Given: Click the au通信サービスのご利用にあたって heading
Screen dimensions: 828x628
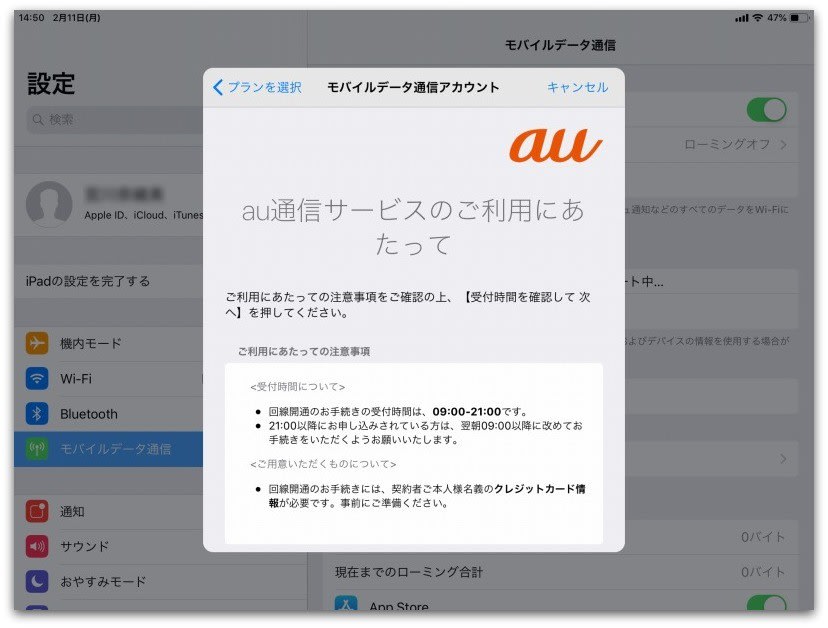Looking at the screenshot, I should click(413, 227).
